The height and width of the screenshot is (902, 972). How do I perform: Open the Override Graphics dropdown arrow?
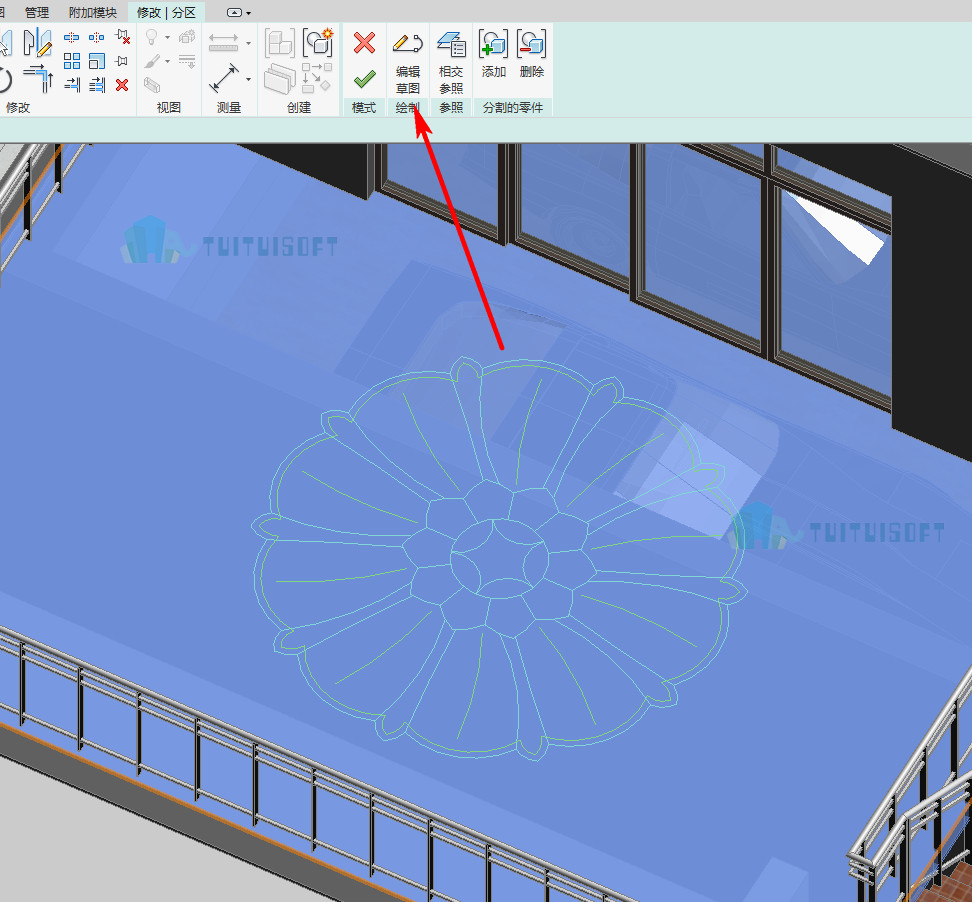pos(167,61)
